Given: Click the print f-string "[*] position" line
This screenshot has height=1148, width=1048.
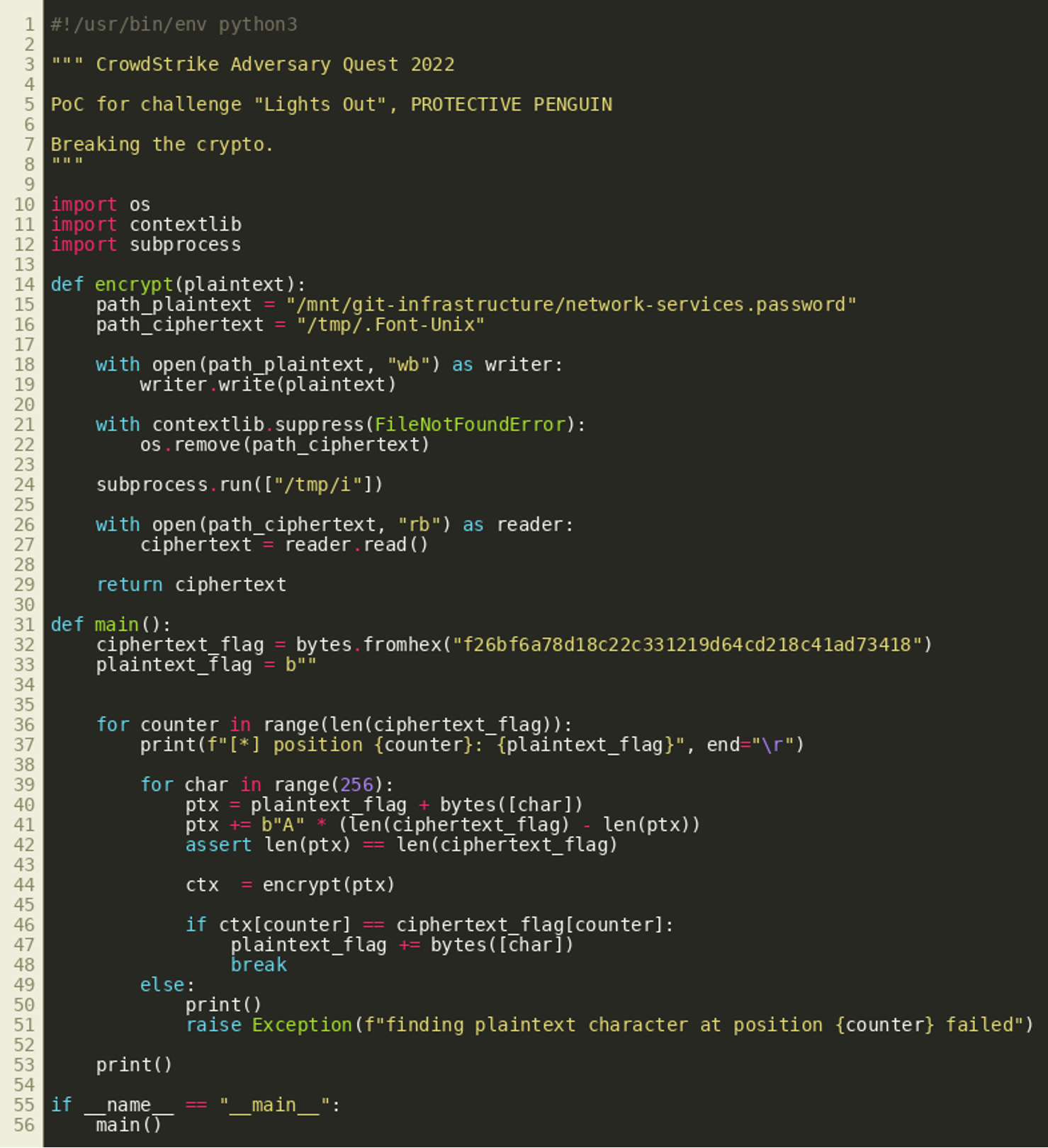Looking at the screenshot, I should click(x=472, y=745).
